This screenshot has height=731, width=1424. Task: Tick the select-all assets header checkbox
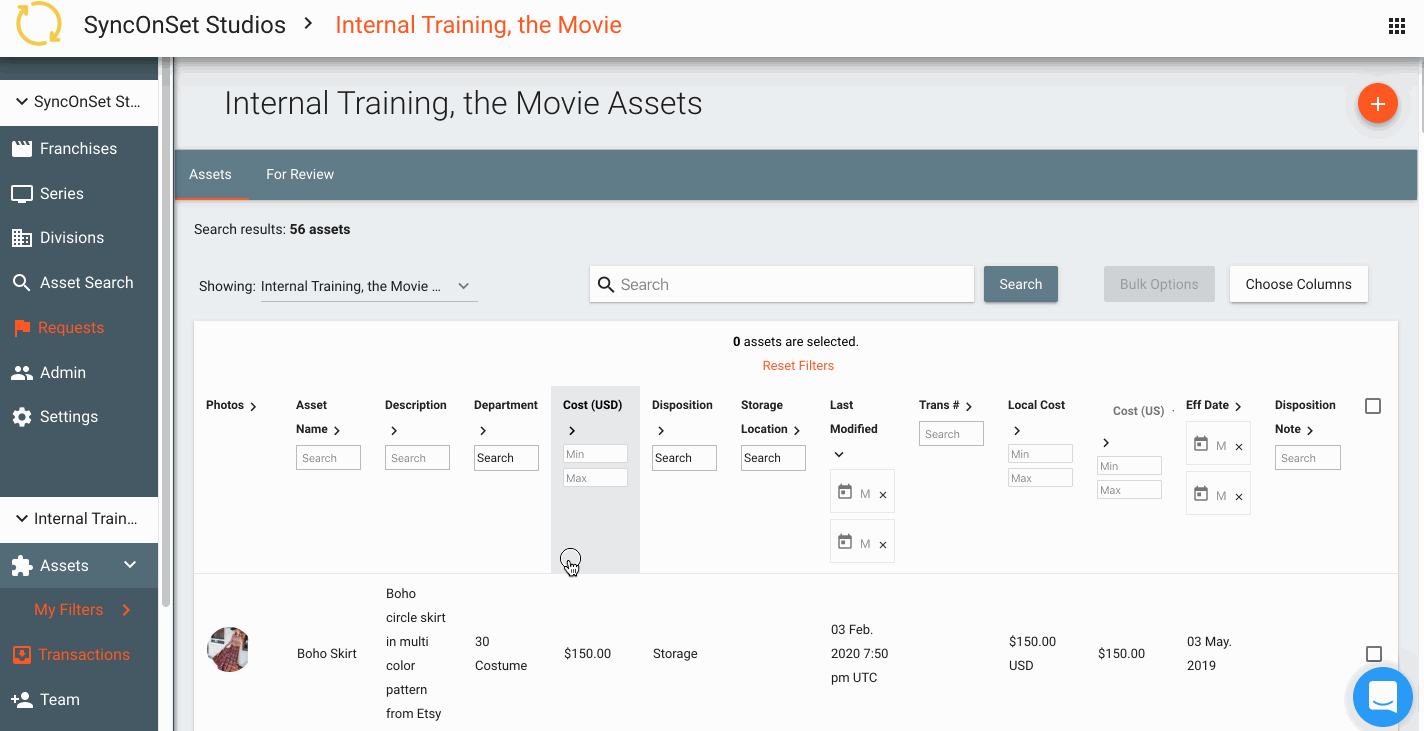pos(1373,406)
